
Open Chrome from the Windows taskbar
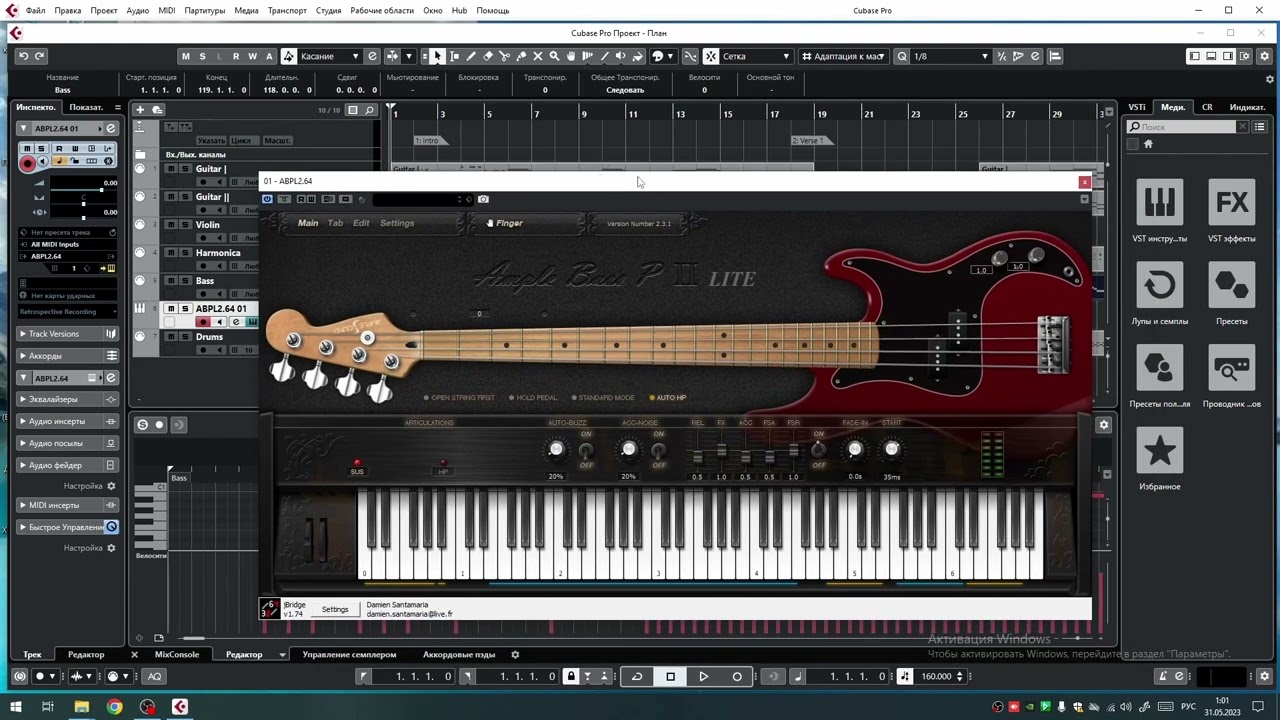(x=114, y=707)
